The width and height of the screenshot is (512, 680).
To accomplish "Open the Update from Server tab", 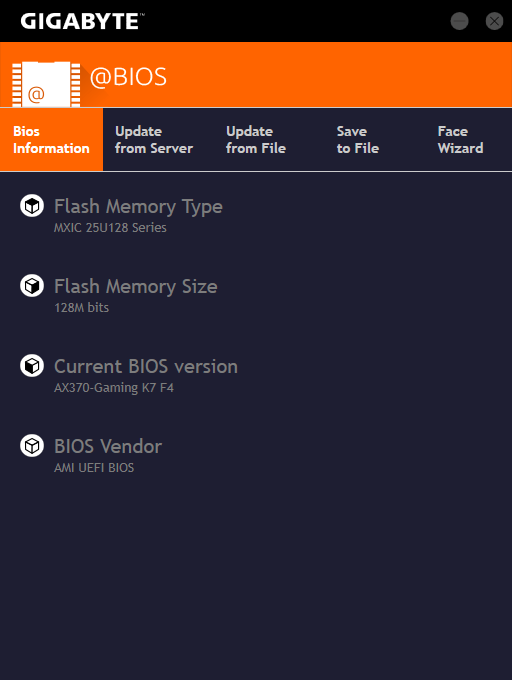I will [x=154, y=140].
